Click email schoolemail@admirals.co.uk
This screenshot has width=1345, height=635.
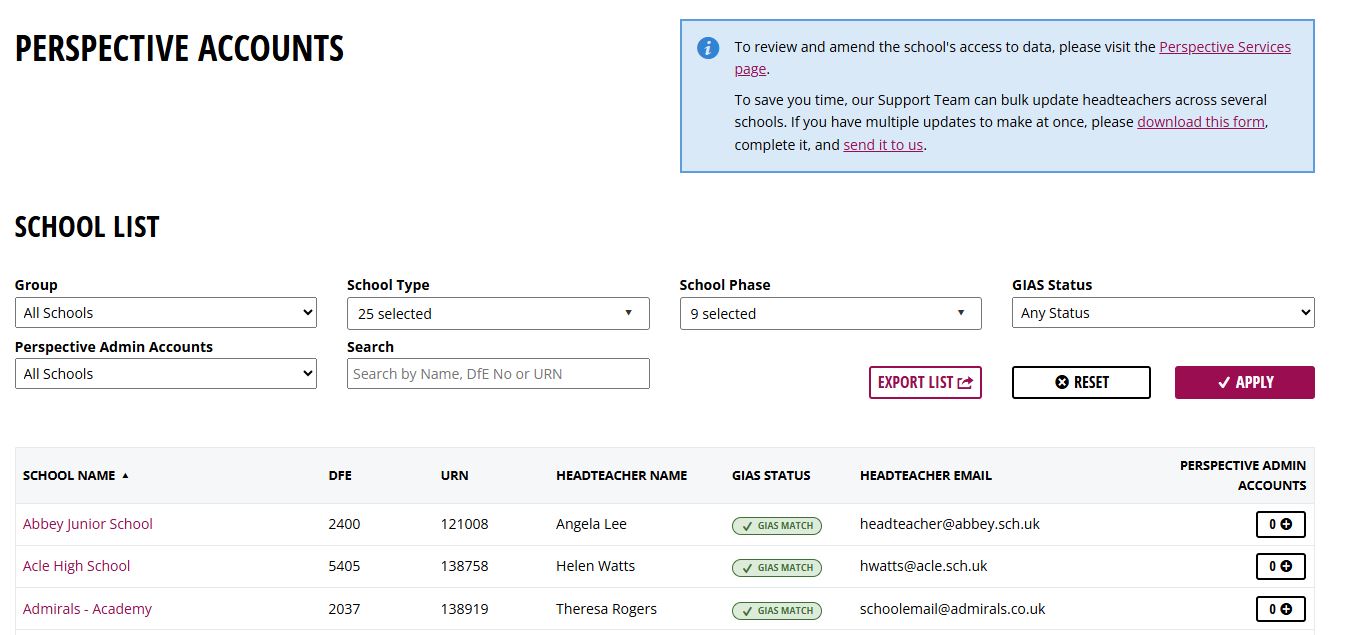(952, 609)
